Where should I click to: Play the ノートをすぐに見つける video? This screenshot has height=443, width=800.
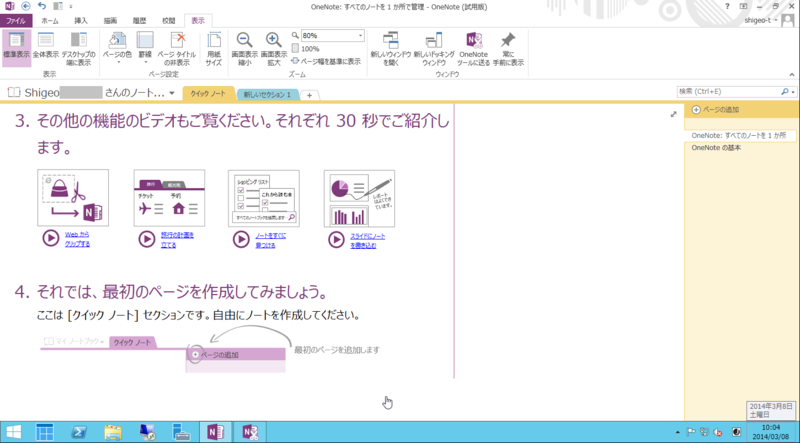click(241, 239)
